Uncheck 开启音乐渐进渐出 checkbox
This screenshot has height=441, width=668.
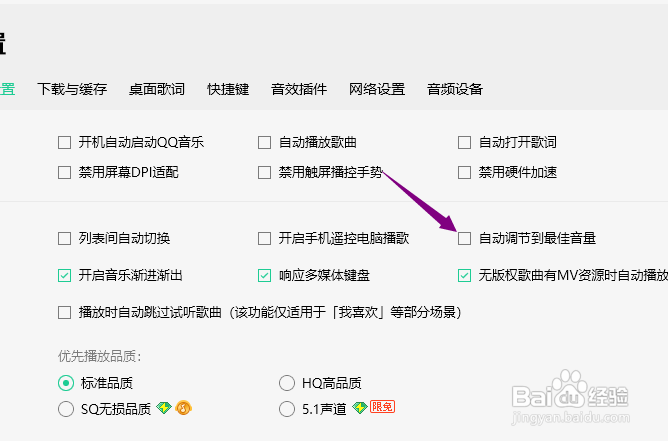[x=64, y=275]
